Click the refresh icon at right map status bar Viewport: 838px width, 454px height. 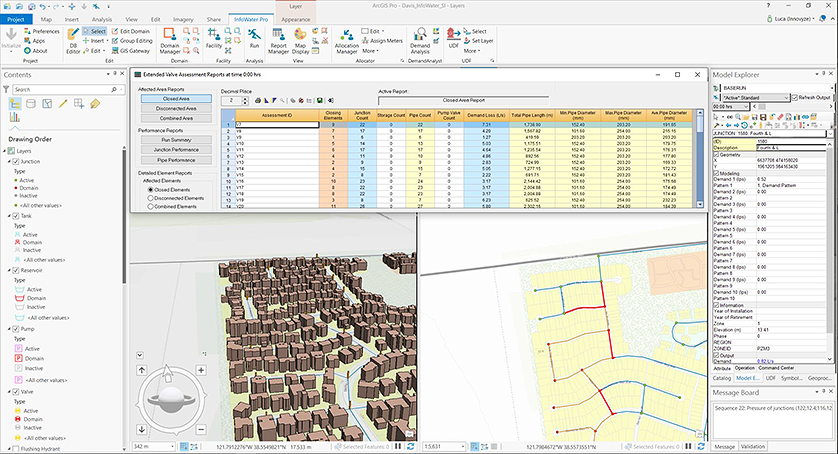[x=701, y=446]
